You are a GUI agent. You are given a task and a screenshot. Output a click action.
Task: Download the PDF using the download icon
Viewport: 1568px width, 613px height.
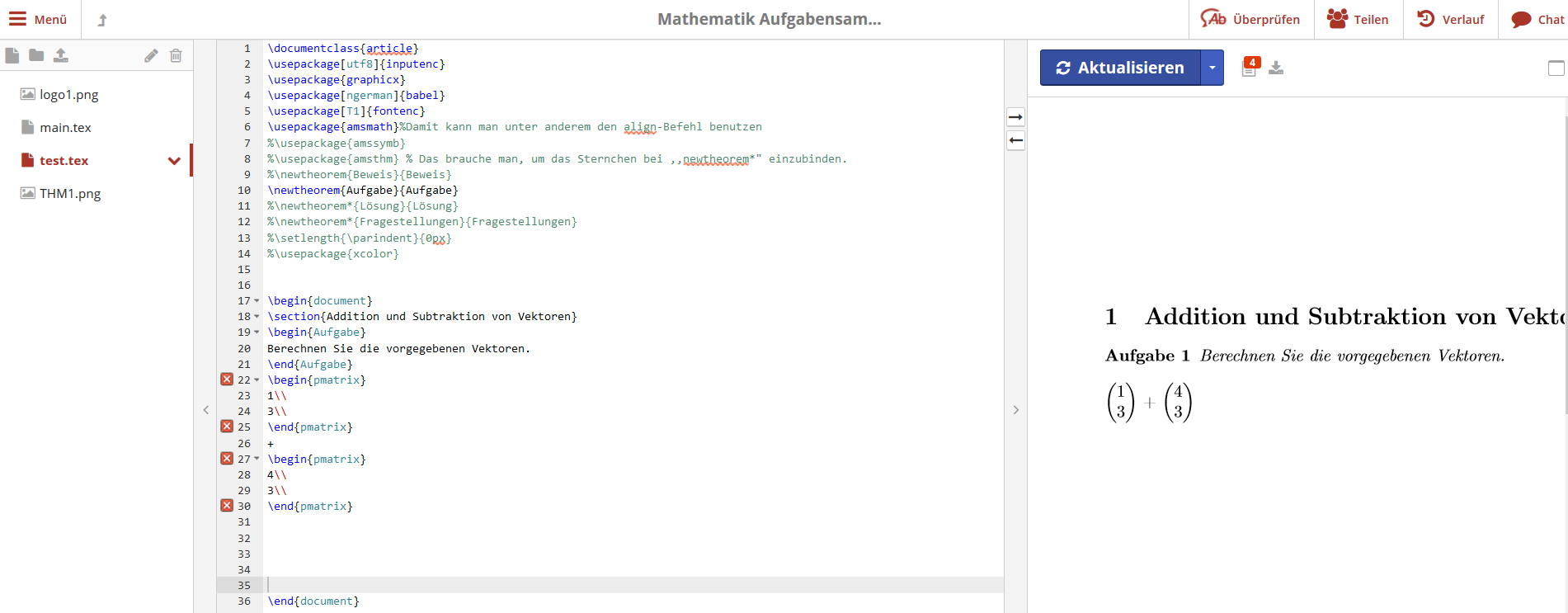1276,68
